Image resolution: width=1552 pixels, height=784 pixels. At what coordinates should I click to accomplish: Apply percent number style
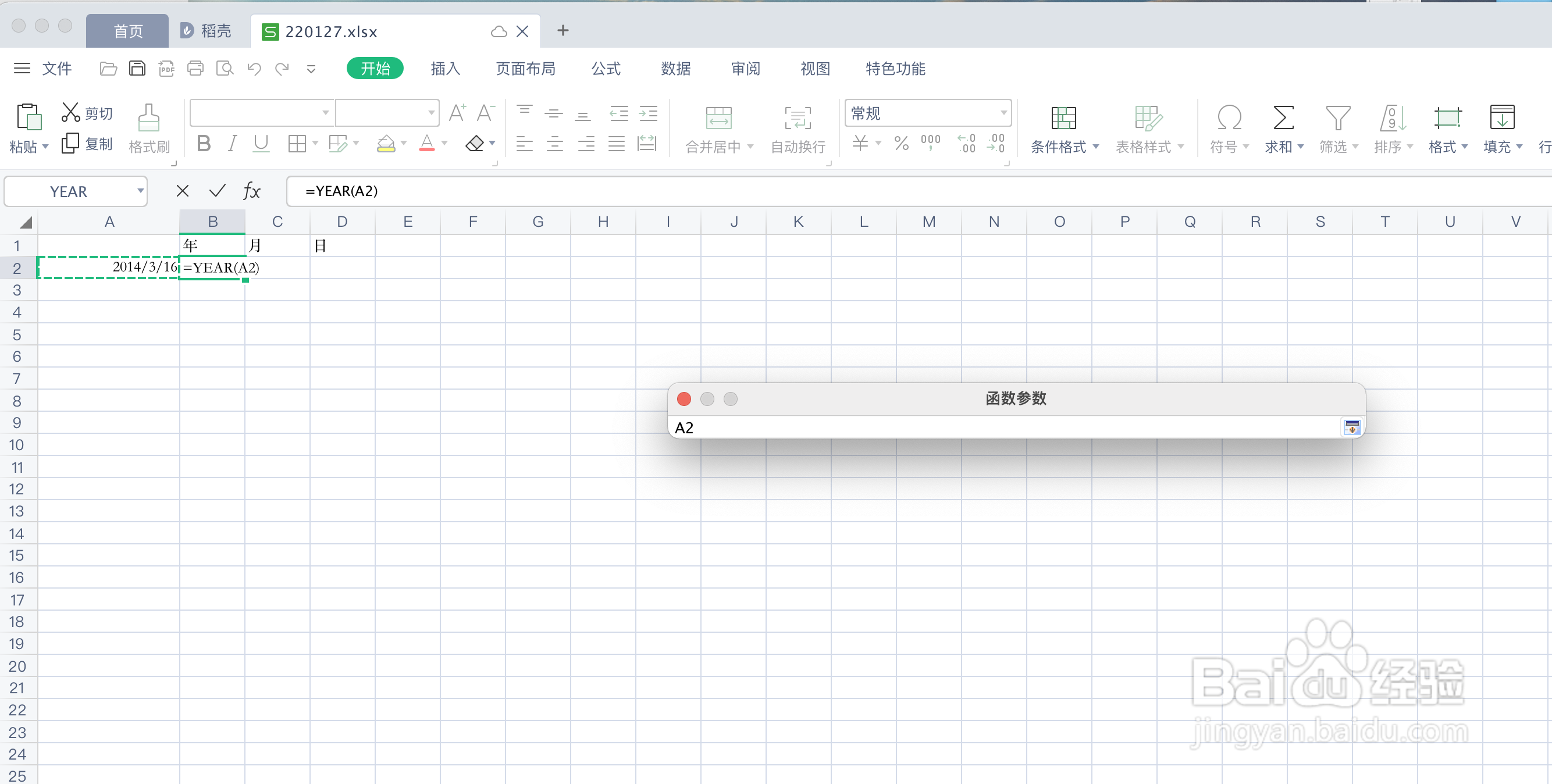[x=901, y=143]
